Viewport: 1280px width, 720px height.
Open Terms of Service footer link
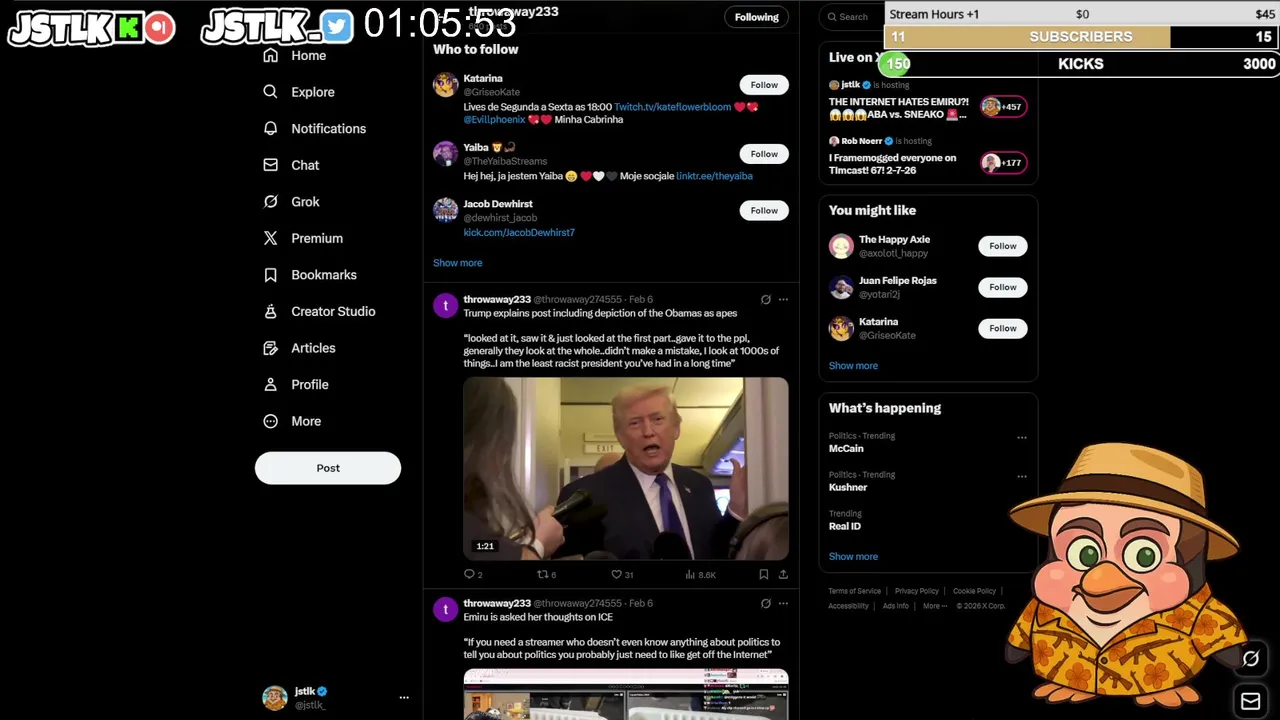tap(854, 591)
